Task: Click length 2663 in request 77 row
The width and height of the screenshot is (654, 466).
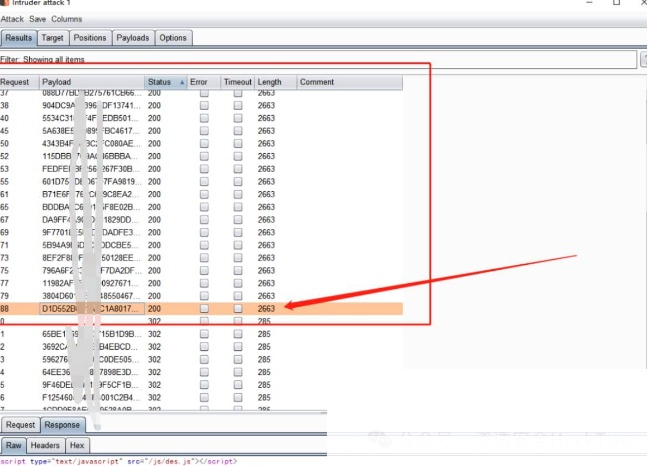Action: click(x=266, y=284)
